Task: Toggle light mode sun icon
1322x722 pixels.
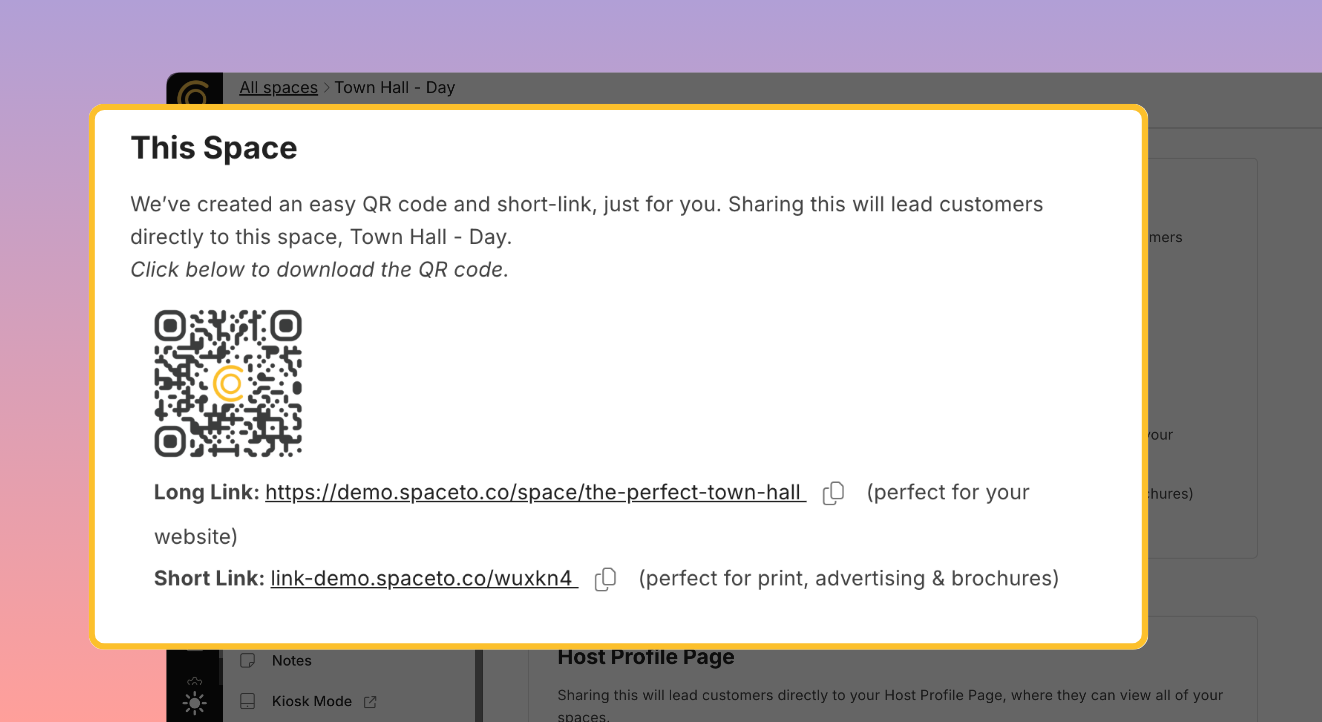Action: [x=195, y=703]
